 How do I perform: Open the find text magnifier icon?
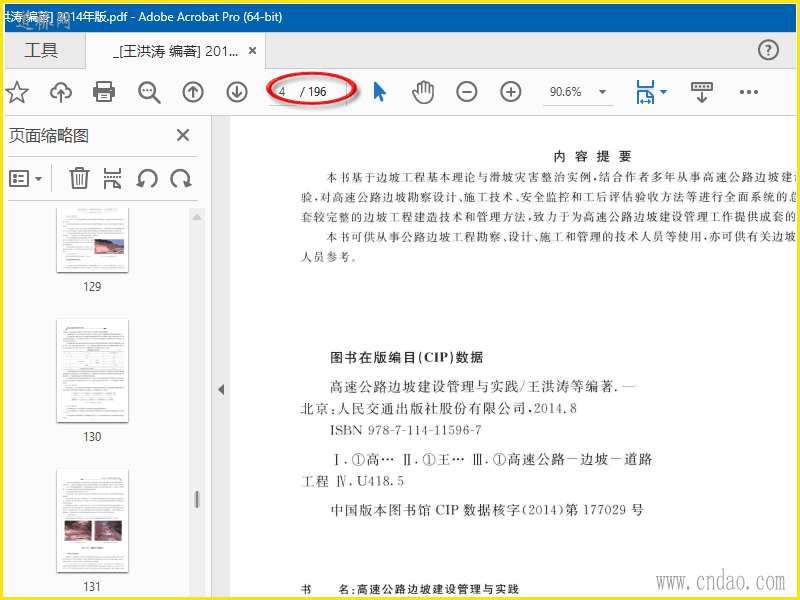pos(149,92)
